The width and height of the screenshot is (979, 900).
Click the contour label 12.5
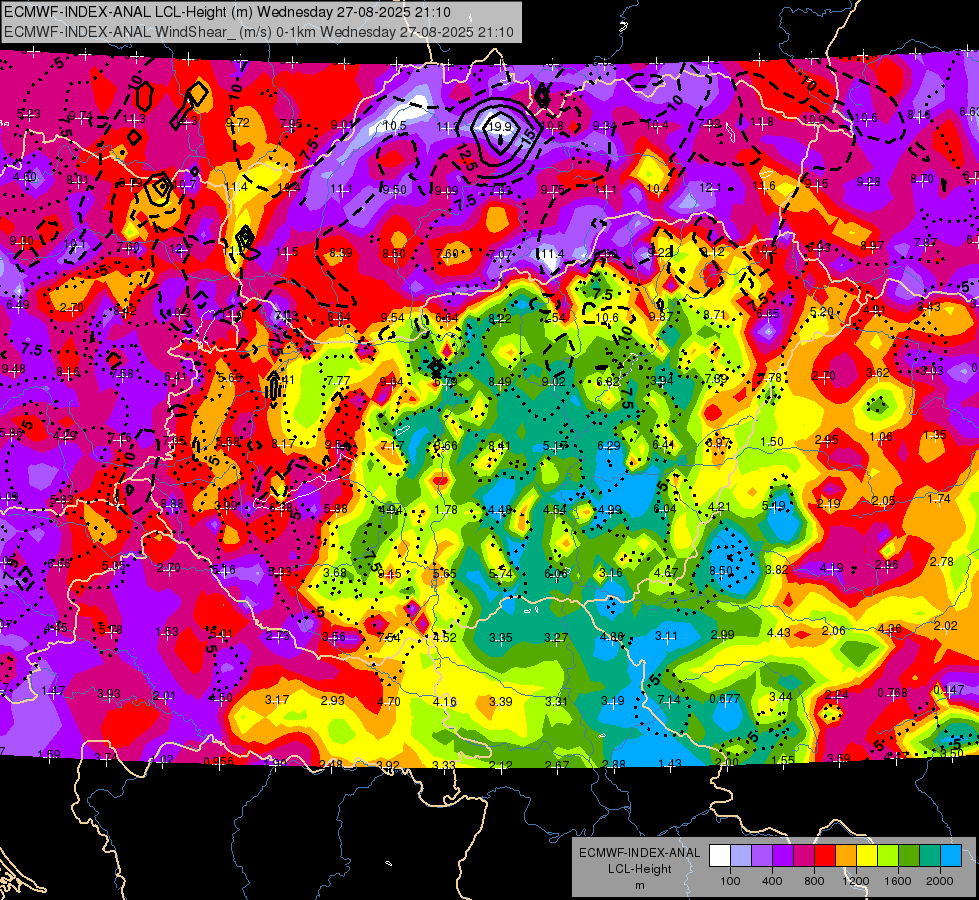tap(466, 156)
